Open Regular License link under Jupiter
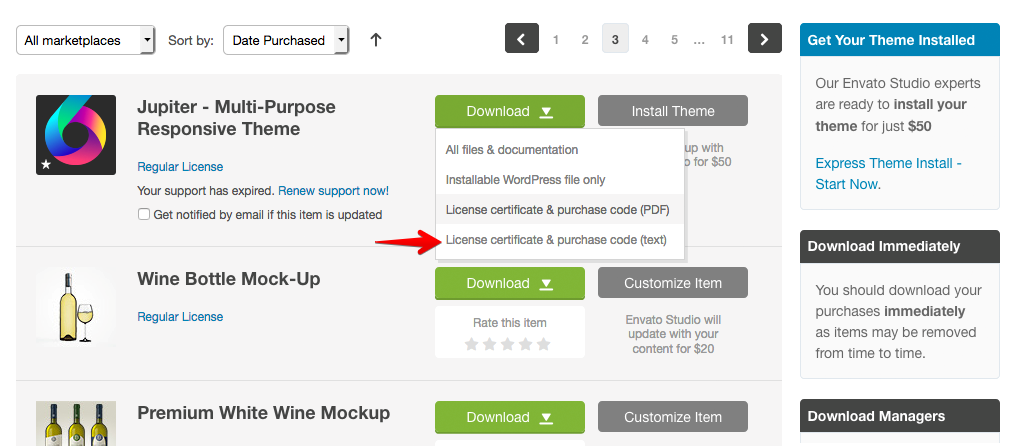The width and height of the screenshot is (1015, 446). click(x=180, y=166)
